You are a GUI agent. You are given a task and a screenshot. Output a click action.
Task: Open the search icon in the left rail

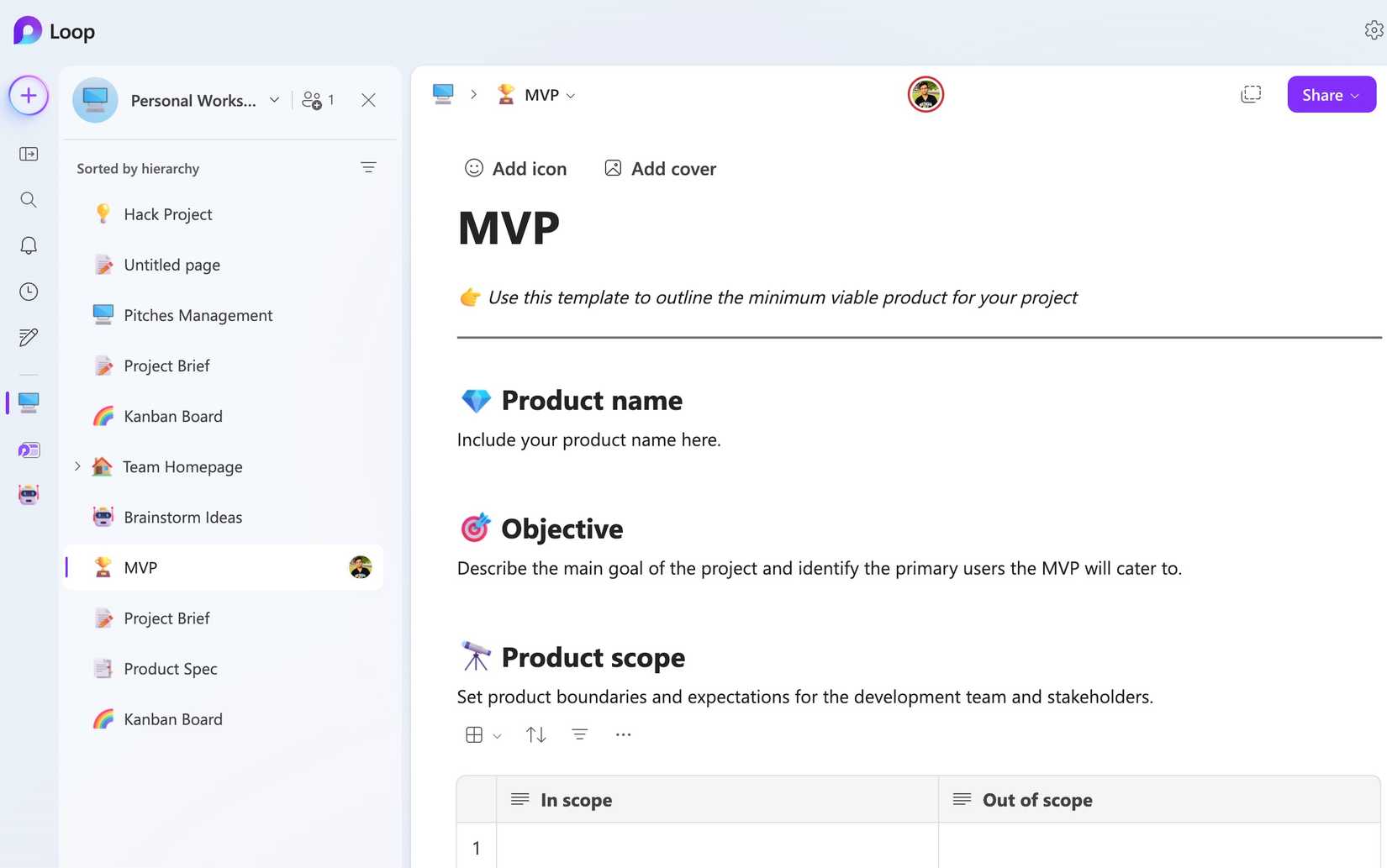[28, 200]
